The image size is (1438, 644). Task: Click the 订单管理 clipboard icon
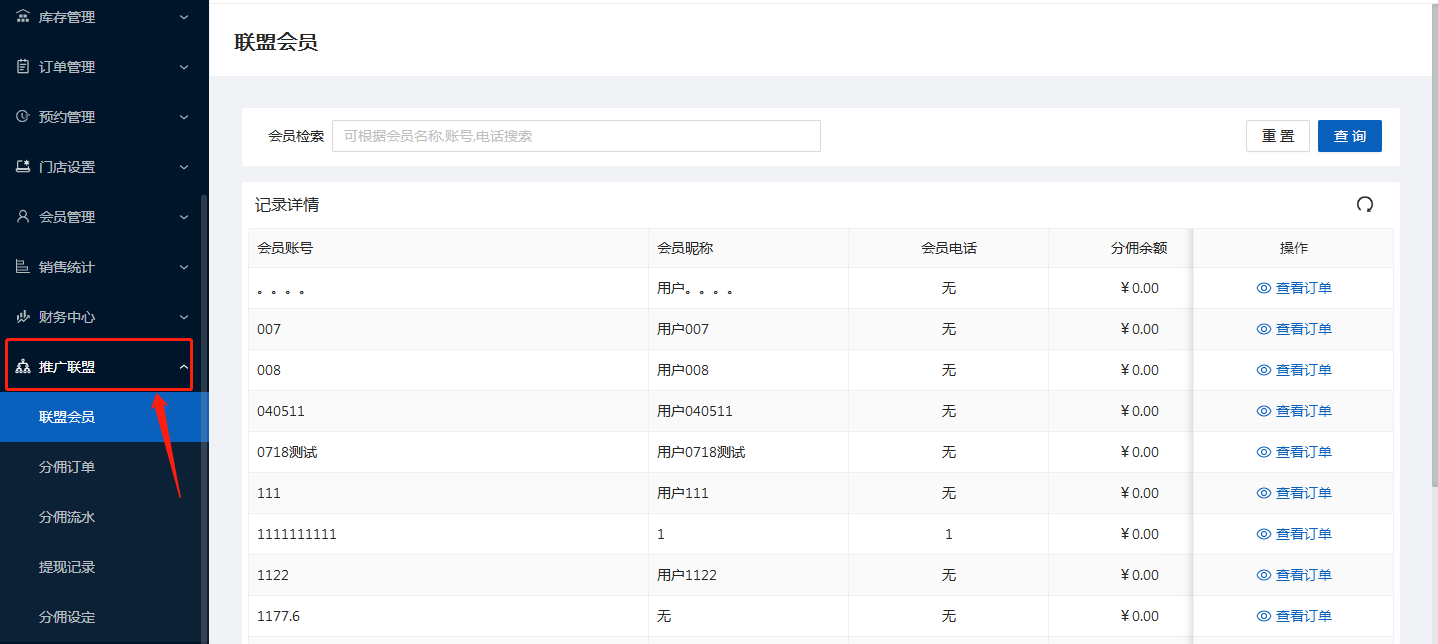point(23,67)
